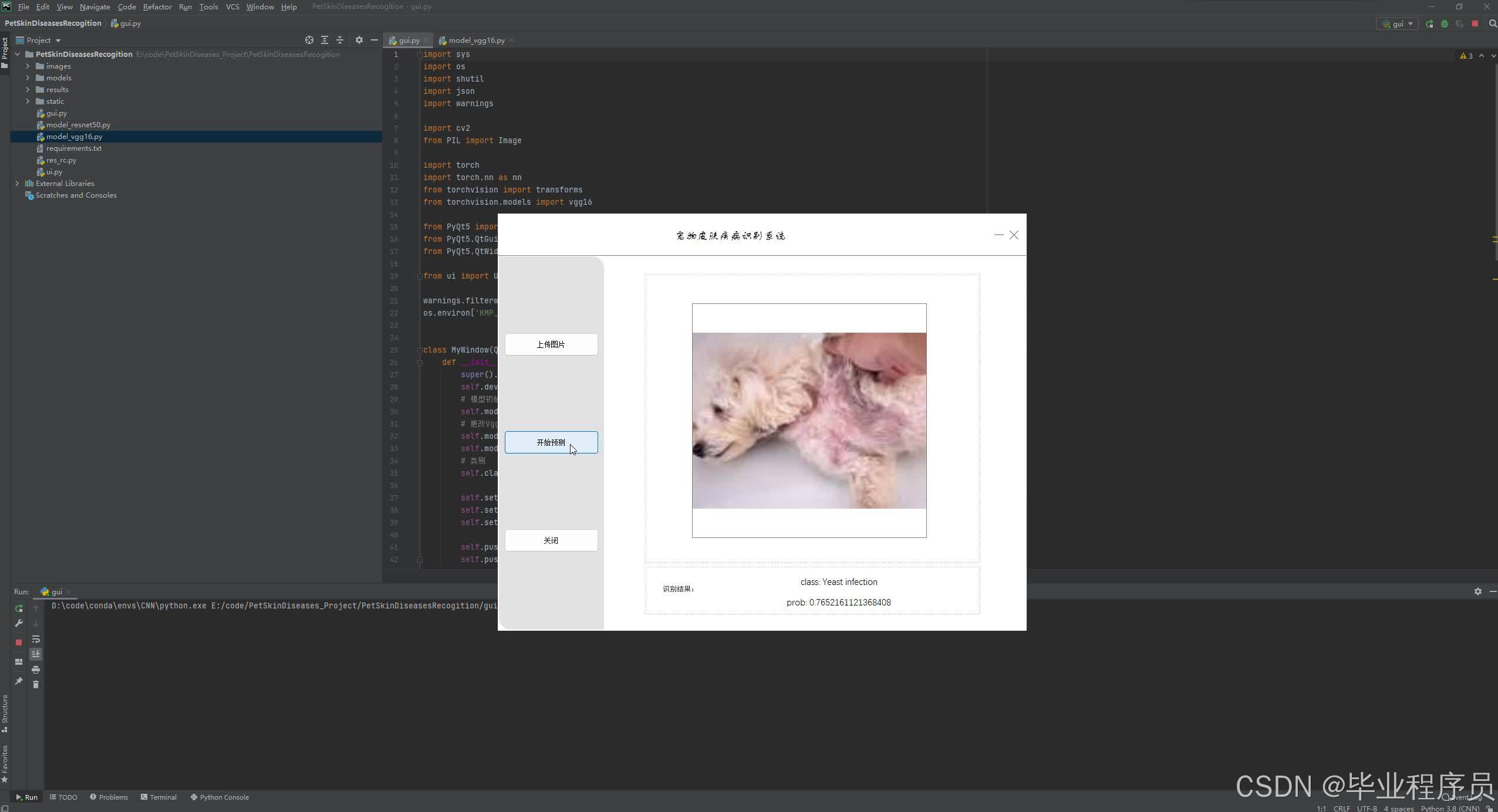Open the gui run configuration dropdown
The height and width of the screenshot is (812, 1498).
[1398, 24]
